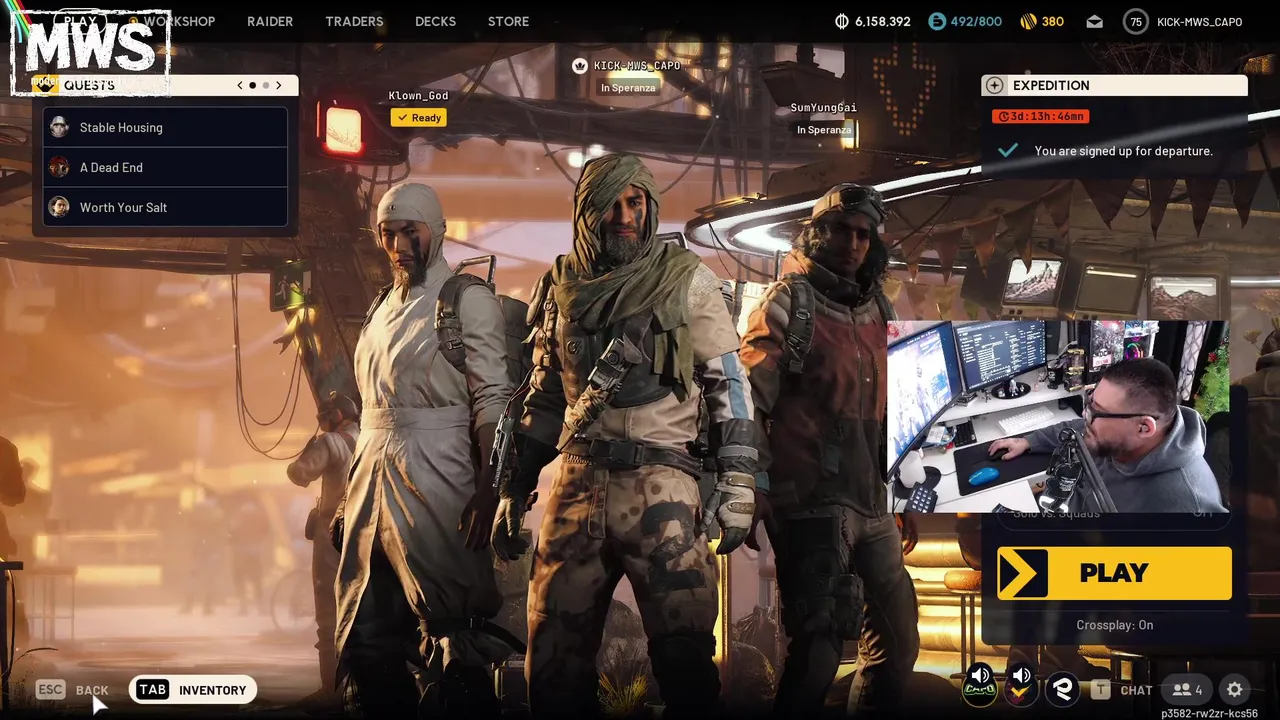Mute the CAPO voice chat avatar
This screenshot has width=1280, height=720.
(980, 686)
